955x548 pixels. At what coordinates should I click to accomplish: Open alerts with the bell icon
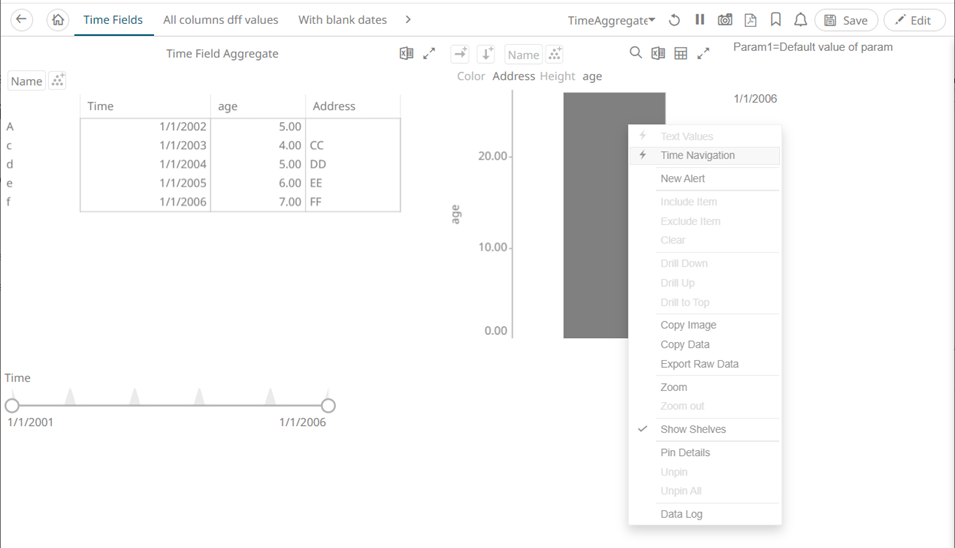(800, 20)
